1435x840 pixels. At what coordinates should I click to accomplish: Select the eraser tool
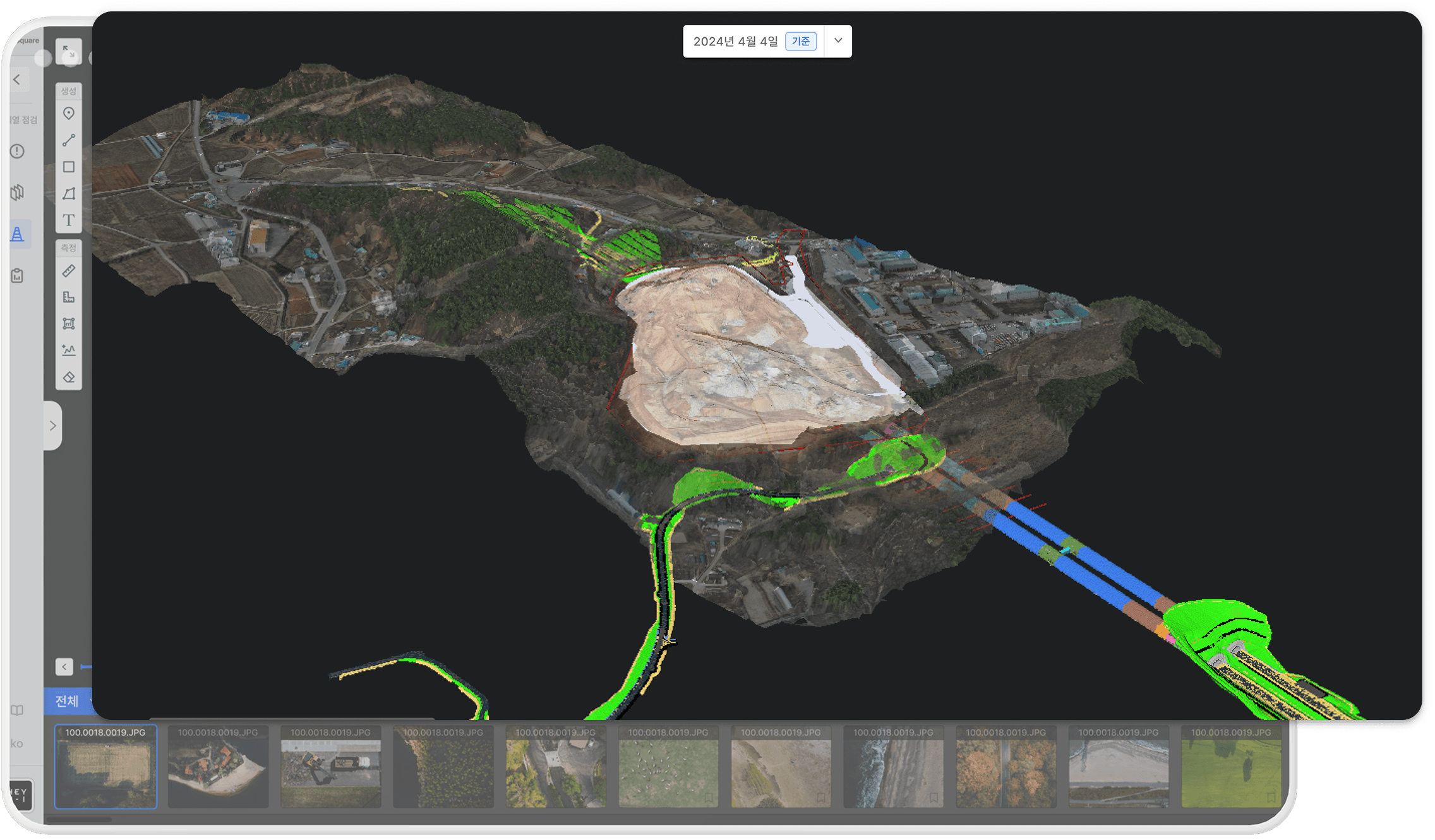tap(69, 377)
